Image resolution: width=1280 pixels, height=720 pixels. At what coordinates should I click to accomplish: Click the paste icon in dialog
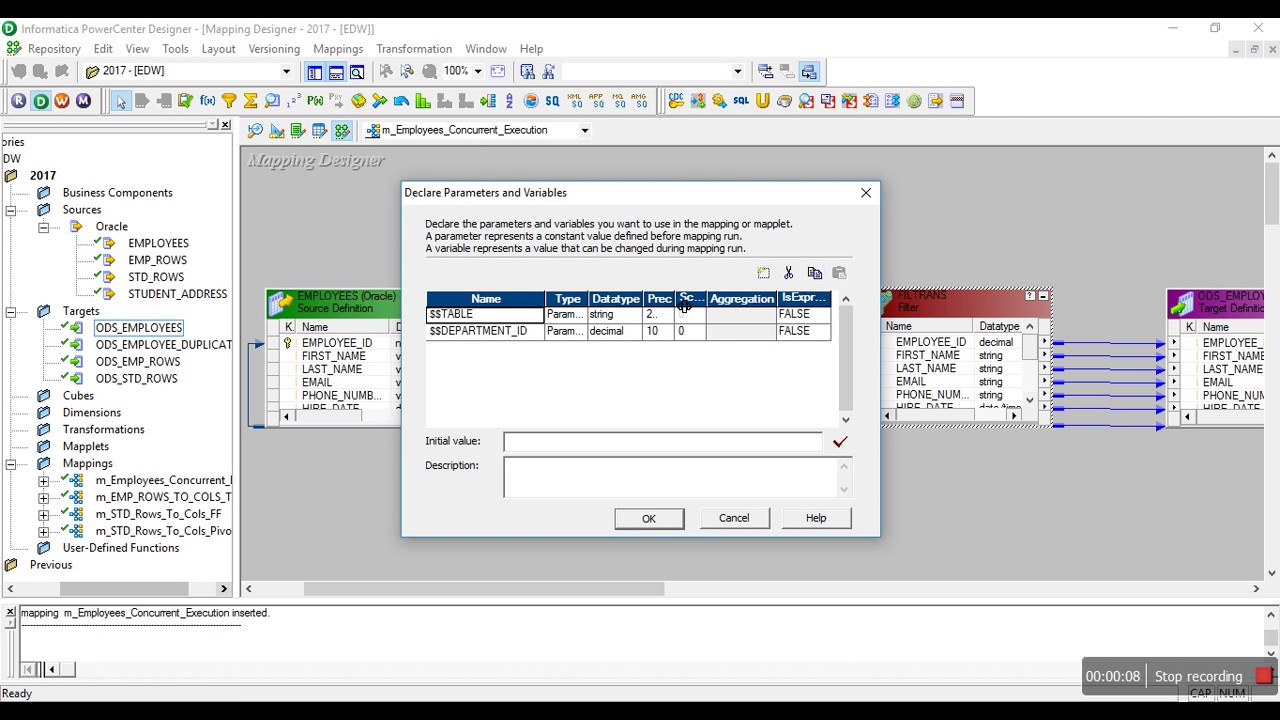pyautogui.click(x=839, y=273)
